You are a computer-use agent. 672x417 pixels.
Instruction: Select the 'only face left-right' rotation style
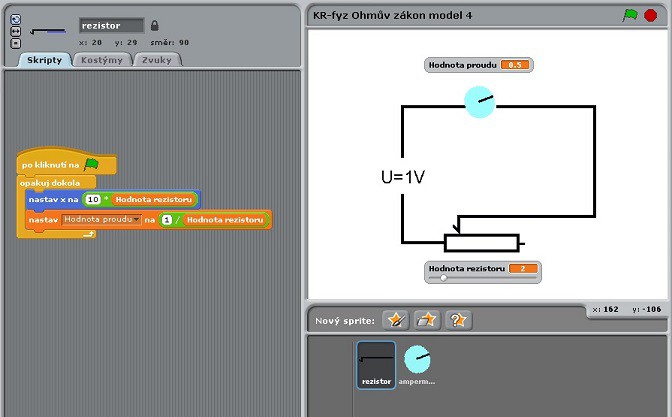coord(14,31)
